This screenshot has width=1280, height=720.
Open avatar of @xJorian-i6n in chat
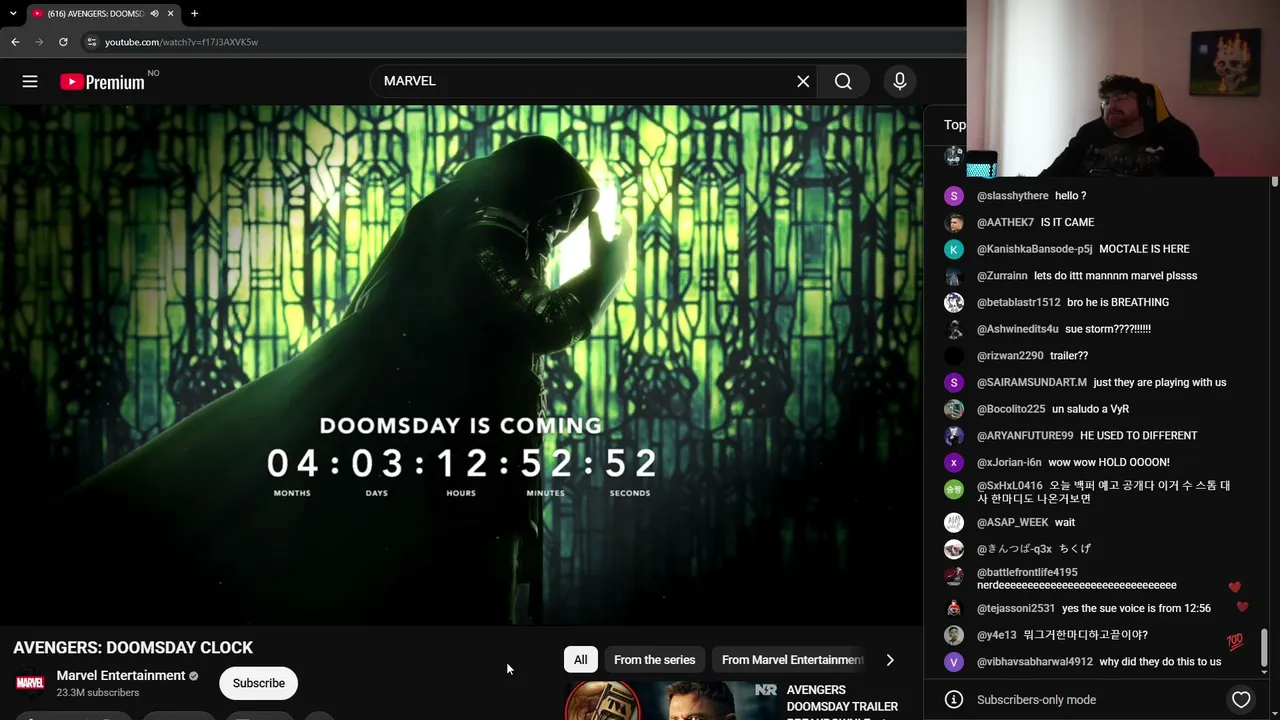click(954, 462)
